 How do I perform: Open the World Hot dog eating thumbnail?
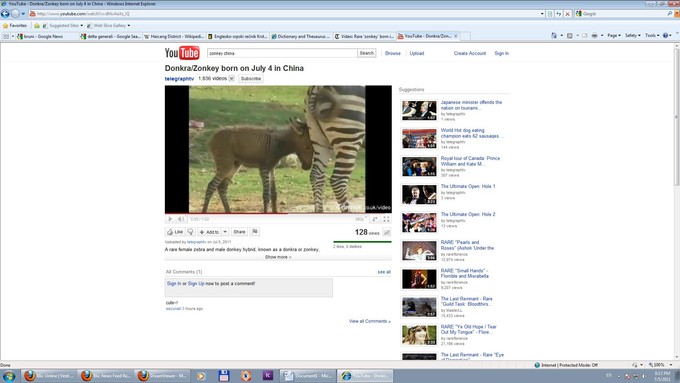click(x=419, y=138)
